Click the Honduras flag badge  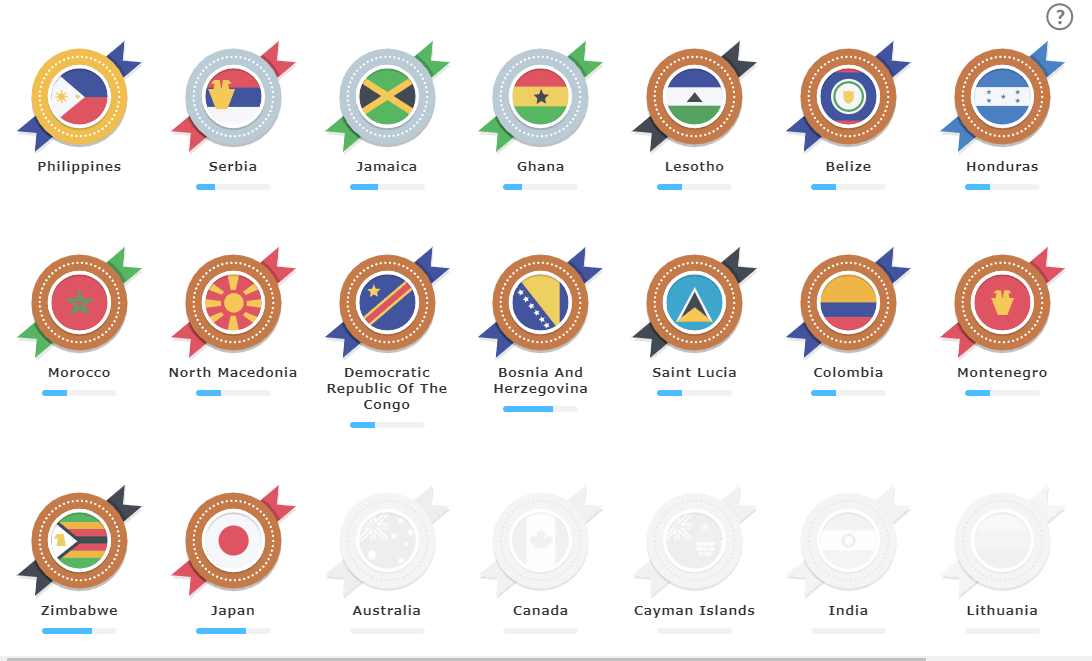pyautogui.click(x=1002, y=97)
